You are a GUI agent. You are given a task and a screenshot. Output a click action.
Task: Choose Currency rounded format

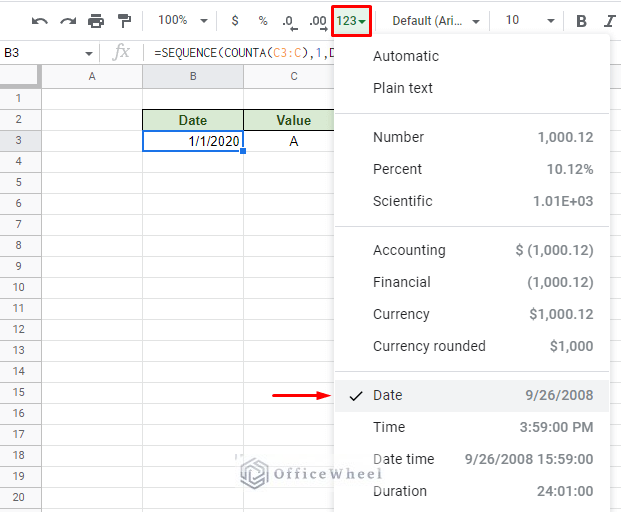point(472,346)
